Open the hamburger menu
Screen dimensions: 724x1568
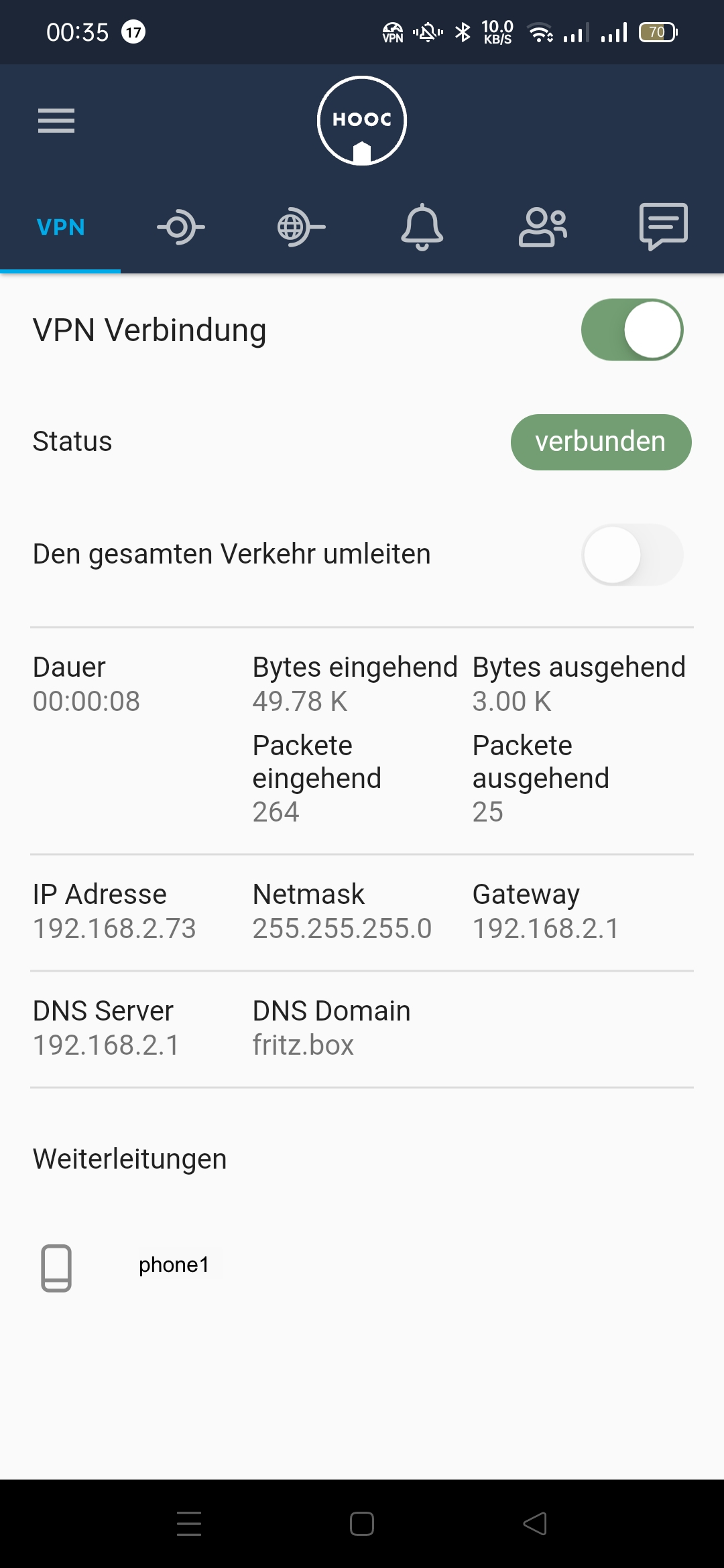pyautogui.click(x=56, y=121)
